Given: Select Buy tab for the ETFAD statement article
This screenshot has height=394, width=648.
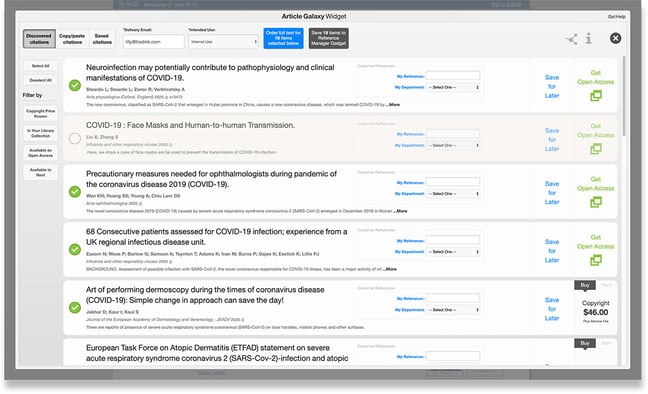Looking at the screenshot, I should [x=585, y=344].
